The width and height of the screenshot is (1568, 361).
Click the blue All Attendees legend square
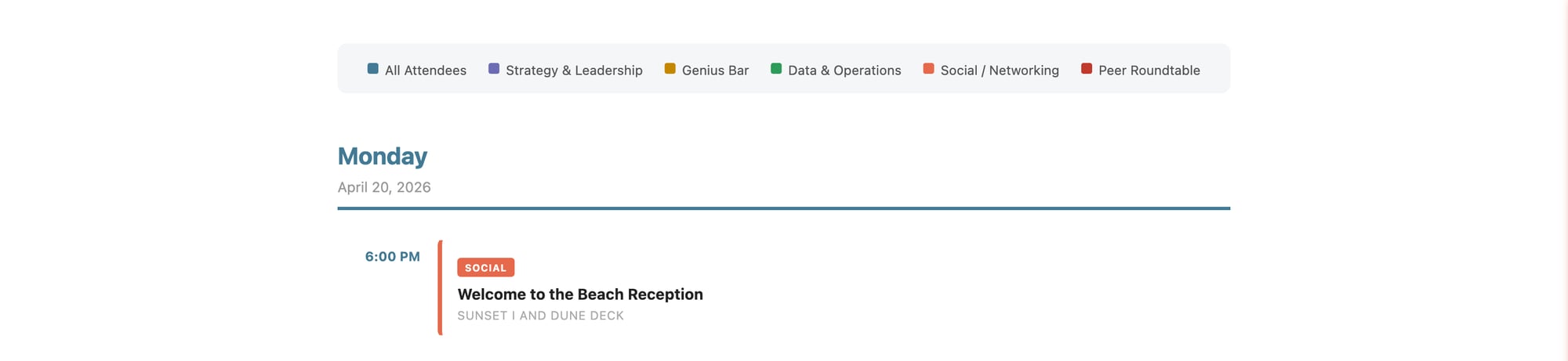click(372, 69)
